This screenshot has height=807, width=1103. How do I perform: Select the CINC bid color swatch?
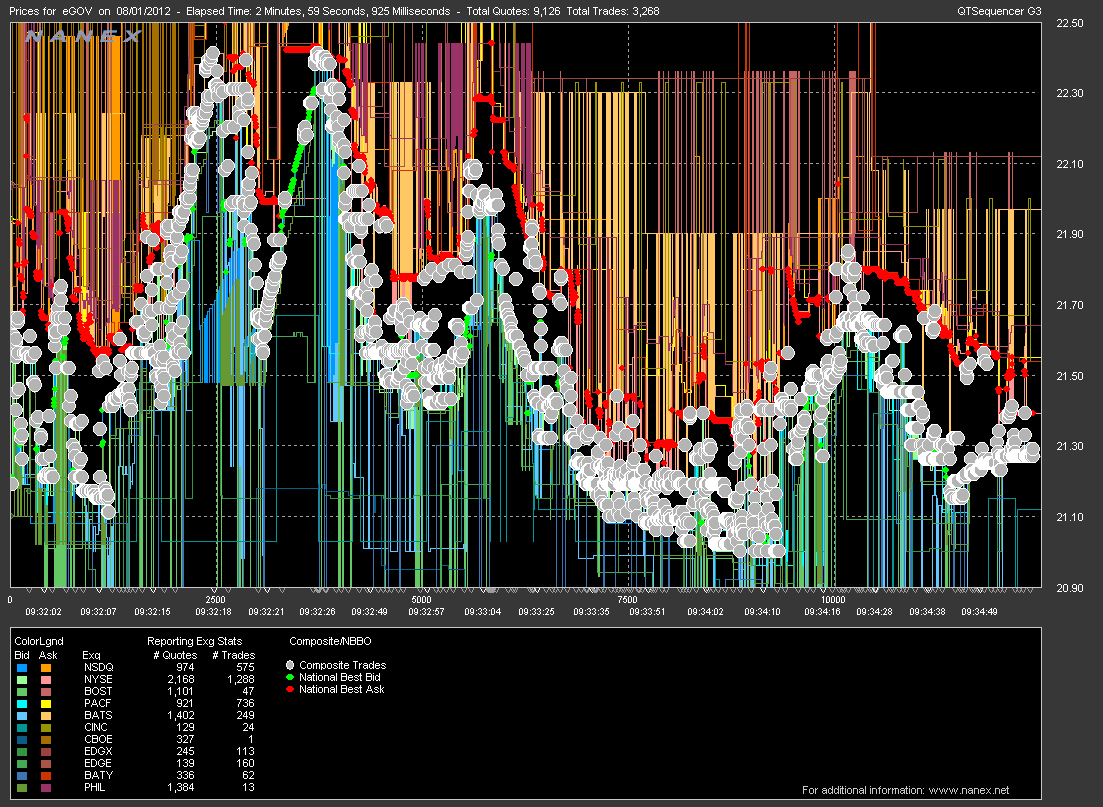(22, 727)
